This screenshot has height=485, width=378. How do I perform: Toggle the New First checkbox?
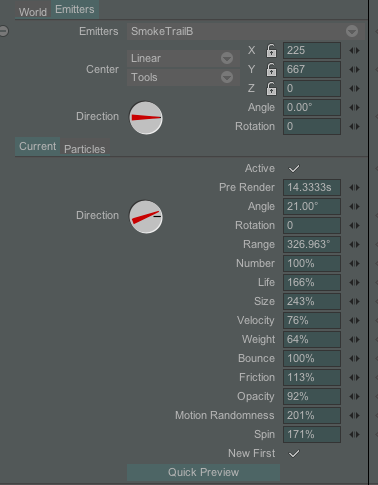coord(294,454)
